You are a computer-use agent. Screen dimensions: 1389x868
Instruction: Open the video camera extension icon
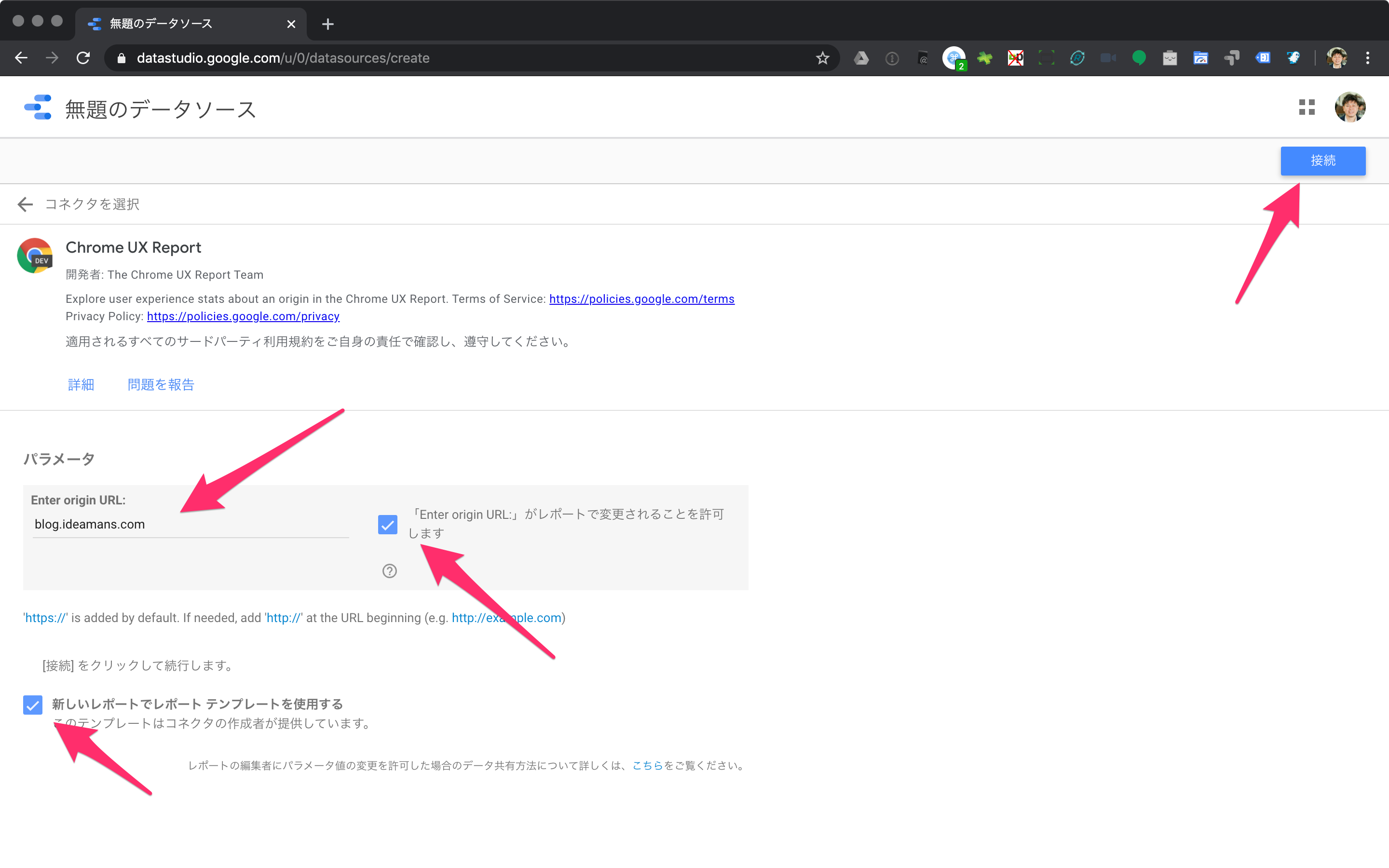(1108, 58)
